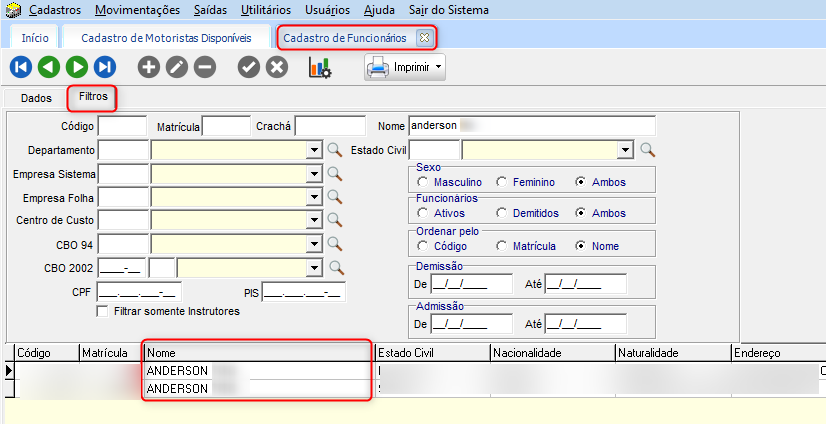Viewport: 826px width, 424px height.
Task: Jump to the last record icon
Action: click(x=104, y=68)
